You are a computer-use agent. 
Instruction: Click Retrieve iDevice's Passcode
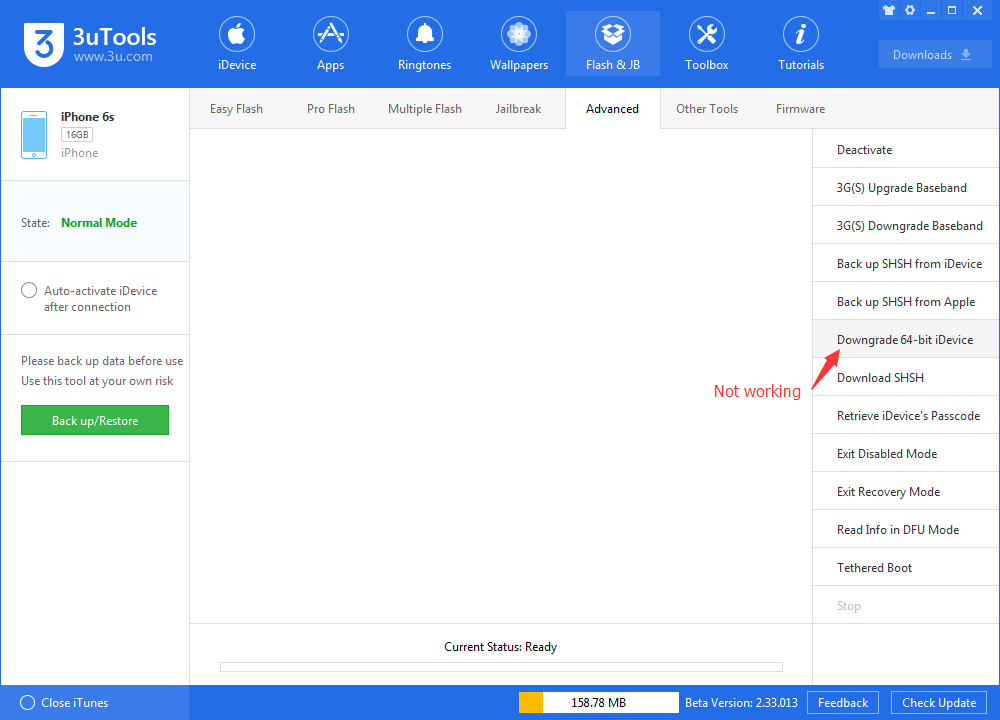[906, 416]
